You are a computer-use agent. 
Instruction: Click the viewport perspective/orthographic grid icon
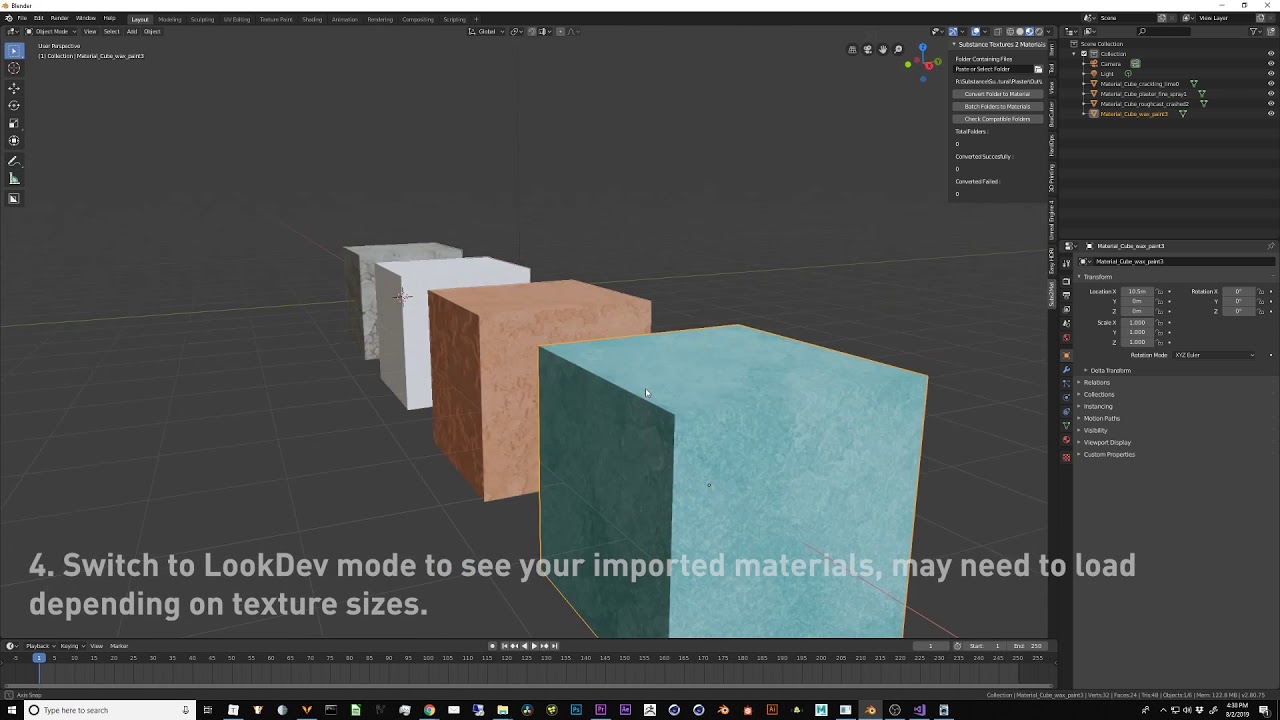853,49
